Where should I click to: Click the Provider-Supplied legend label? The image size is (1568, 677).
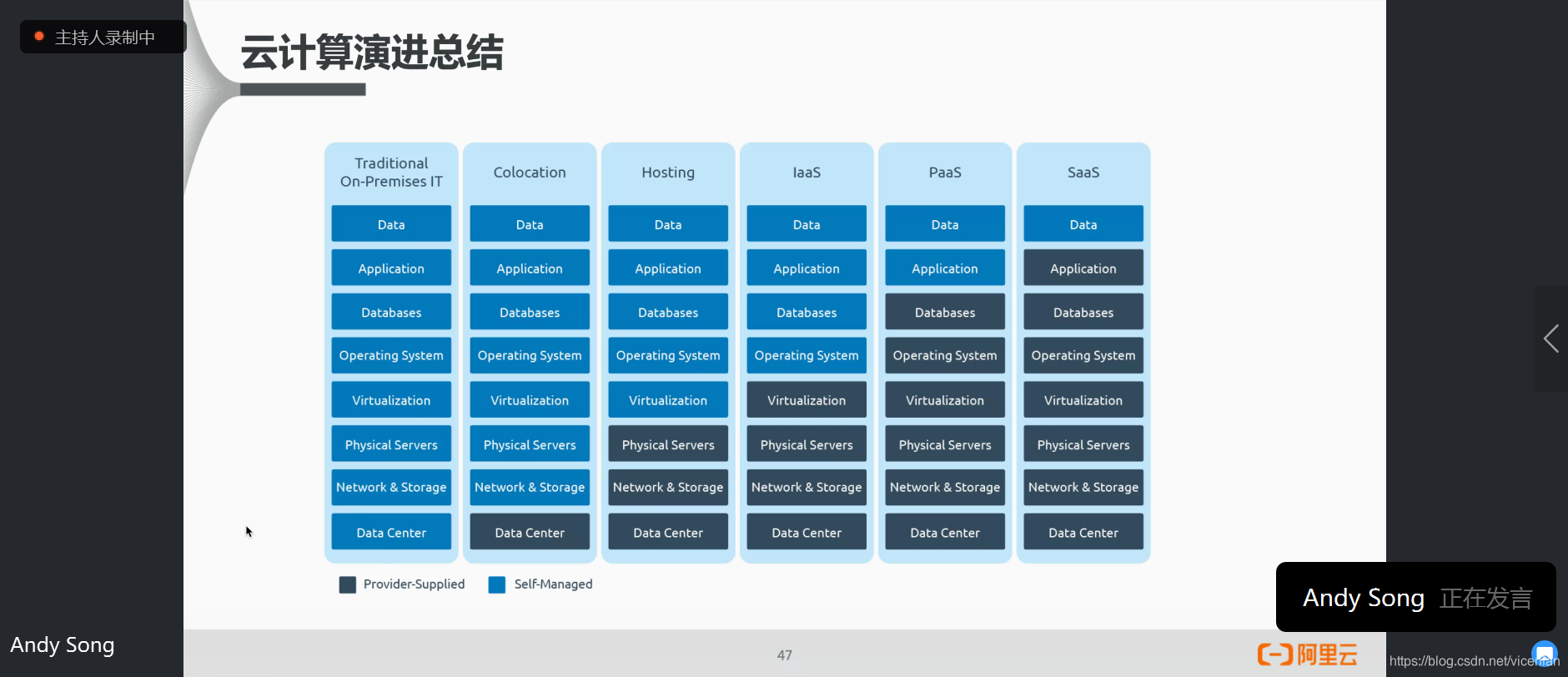click(x=414, y=584)
